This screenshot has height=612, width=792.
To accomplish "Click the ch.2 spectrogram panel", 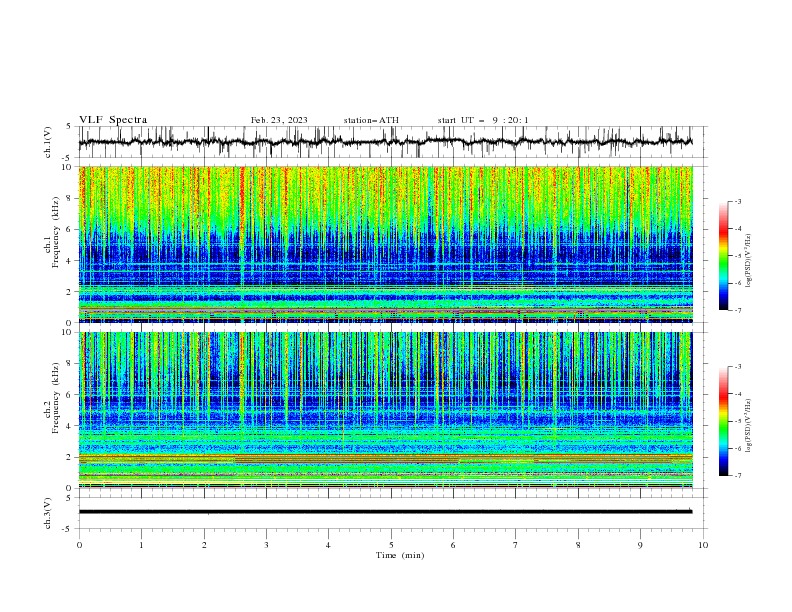I will pos(385,410).
